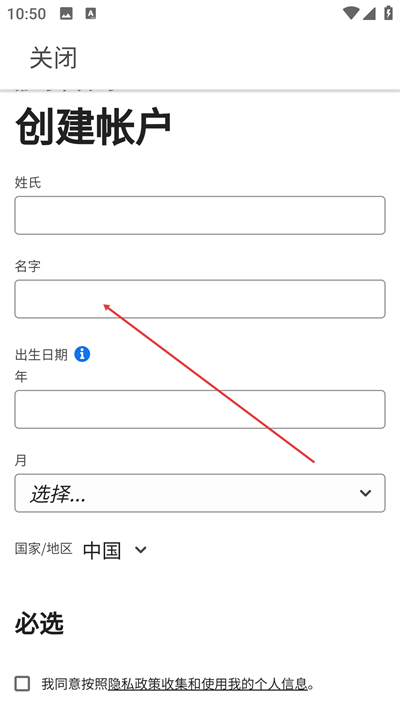Viewport: 400px width, 711px height.
Task: Tap the 创建帐户 heading
Action: coord(93,127)
